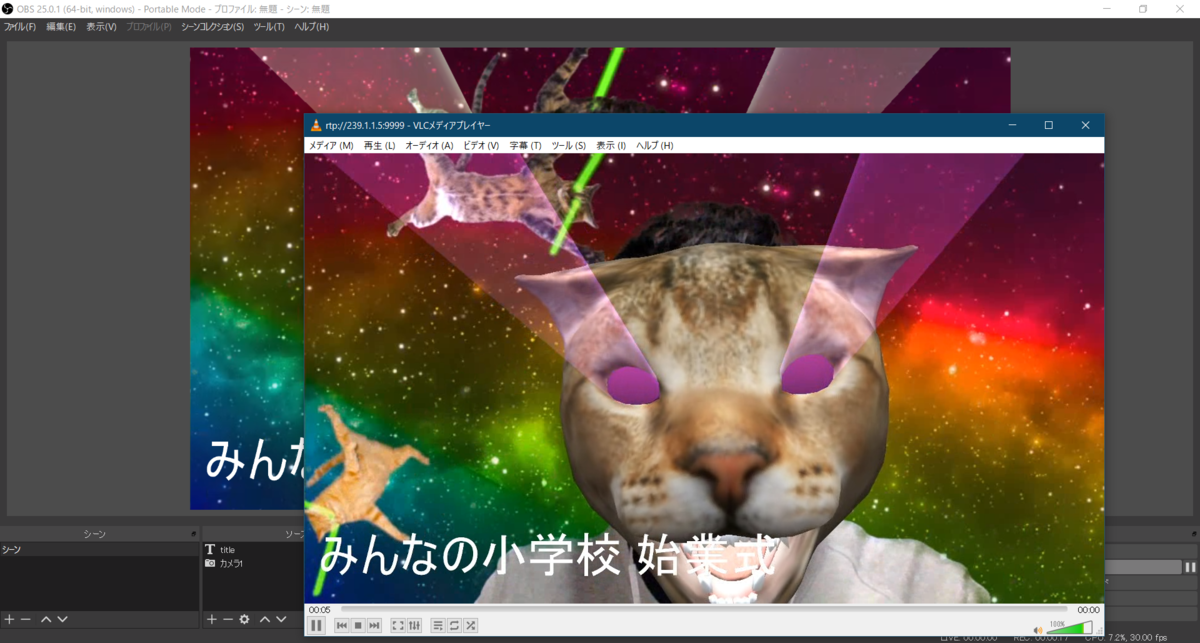Move the selected source up with the up chevron
This screenshot has height=643, width=1200.
pos(263,619)
